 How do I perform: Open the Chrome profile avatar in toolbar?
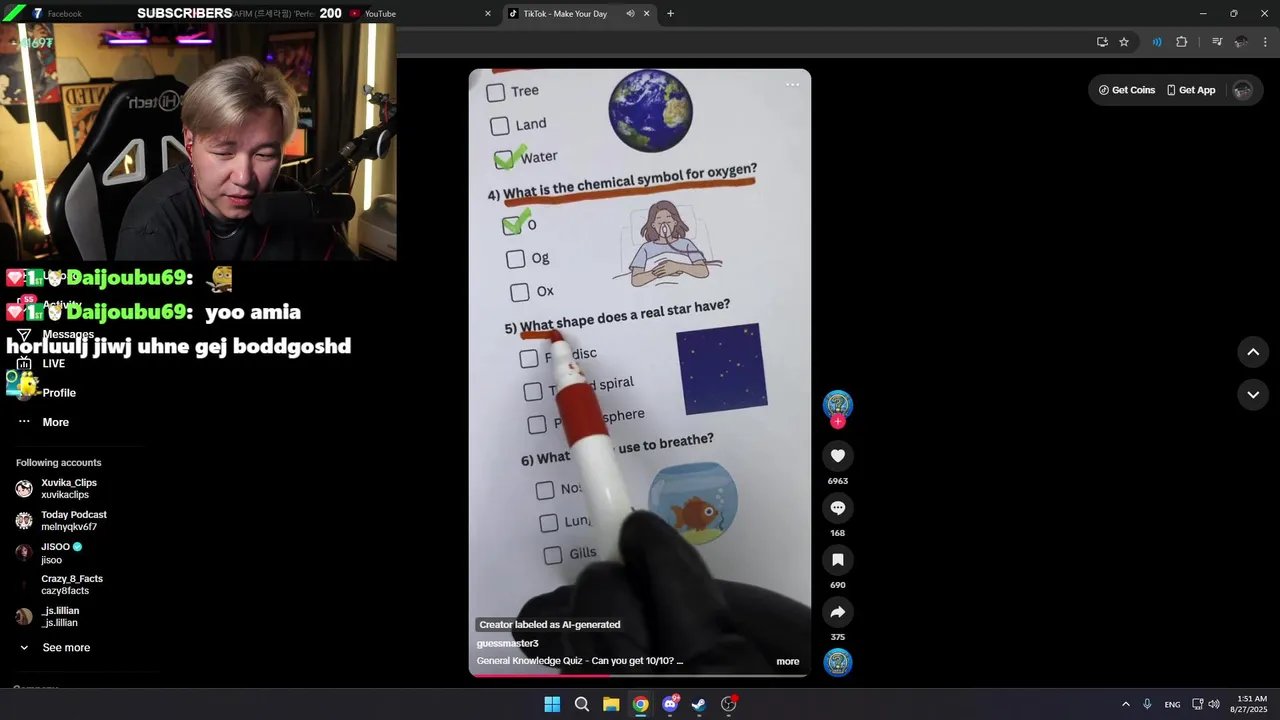click(x=1241, y=42)
